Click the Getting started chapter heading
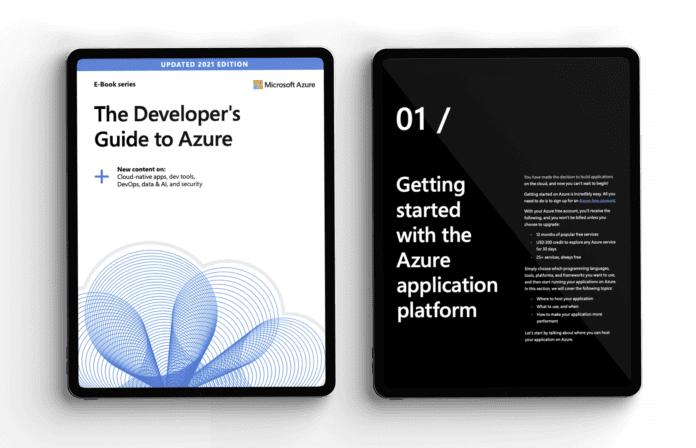Image resolution: width=696 pixels, height=448 pixels. point(446,247)
